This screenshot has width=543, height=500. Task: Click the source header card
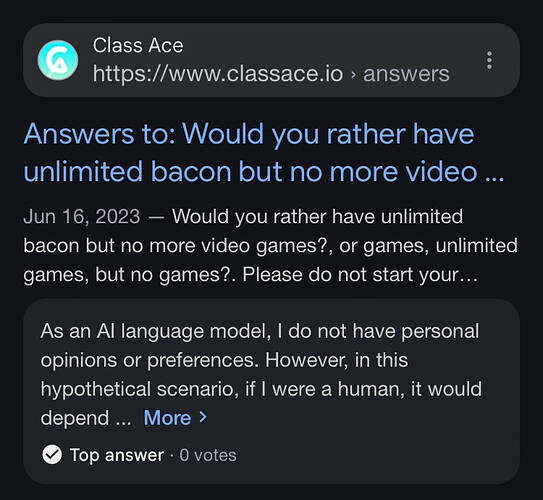pyautogui.click(x=271, y=60)
